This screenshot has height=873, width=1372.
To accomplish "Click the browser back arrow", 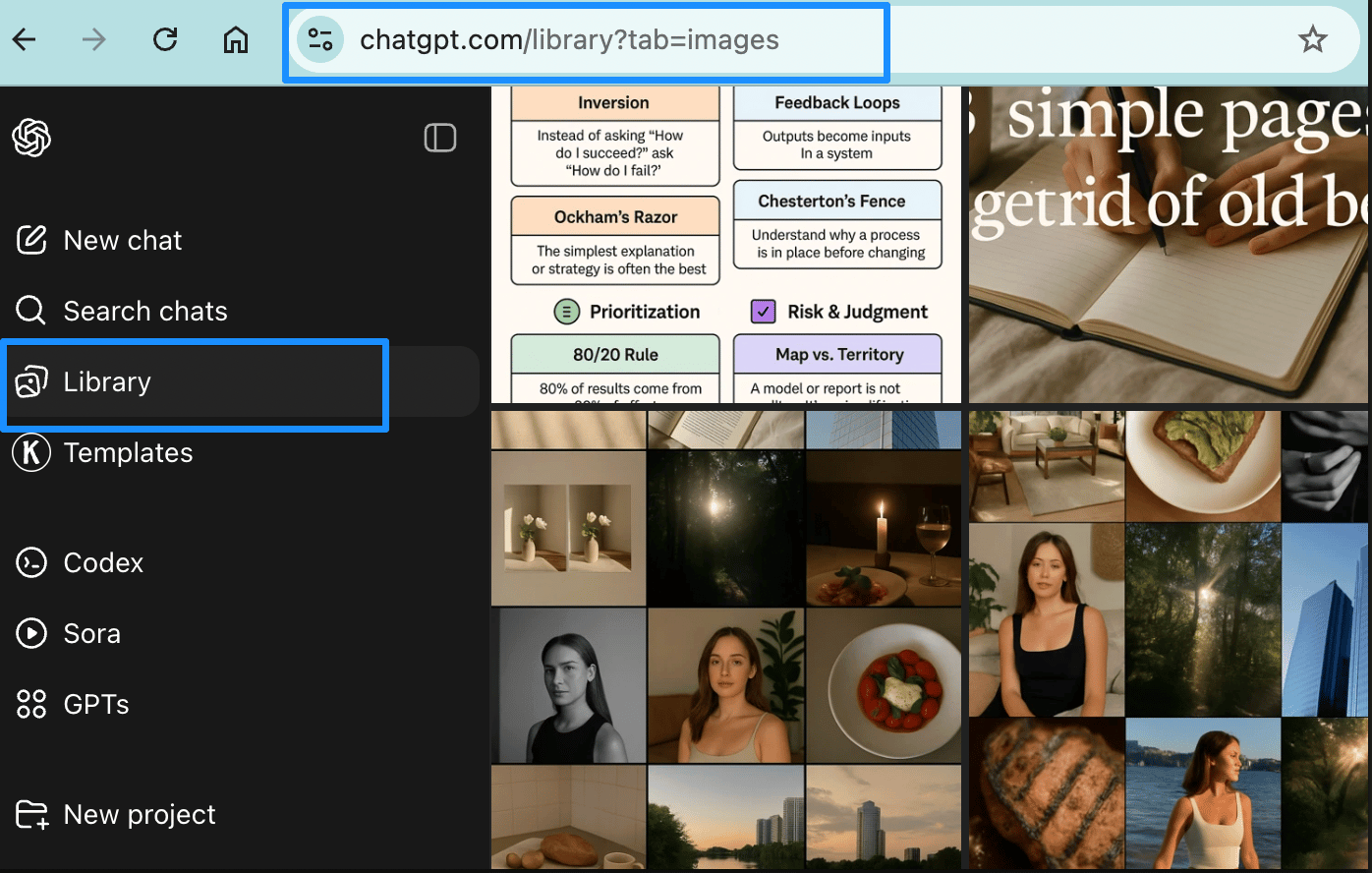I will point(25,39).
